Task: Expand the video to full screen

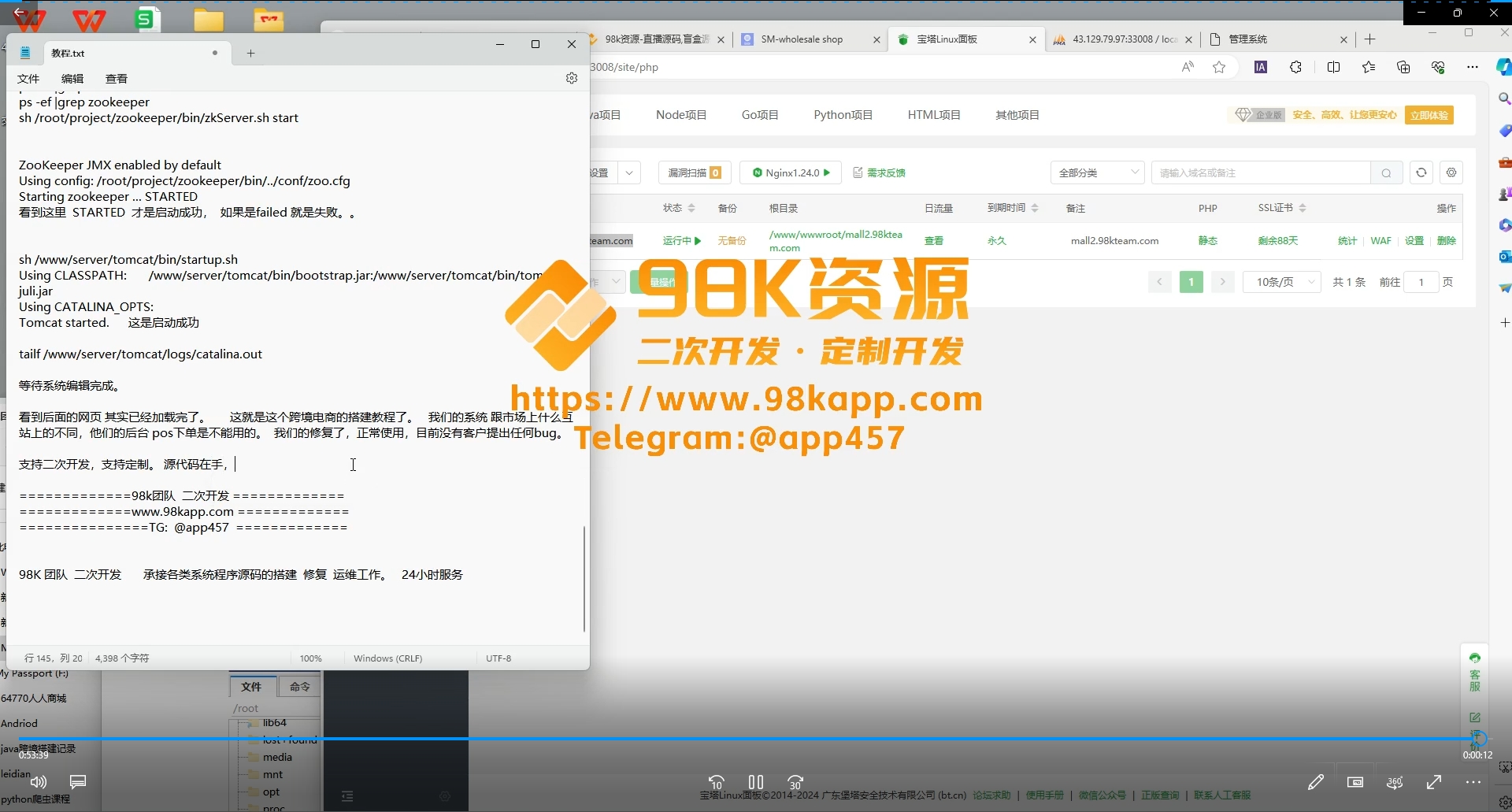Action: 1434,782
